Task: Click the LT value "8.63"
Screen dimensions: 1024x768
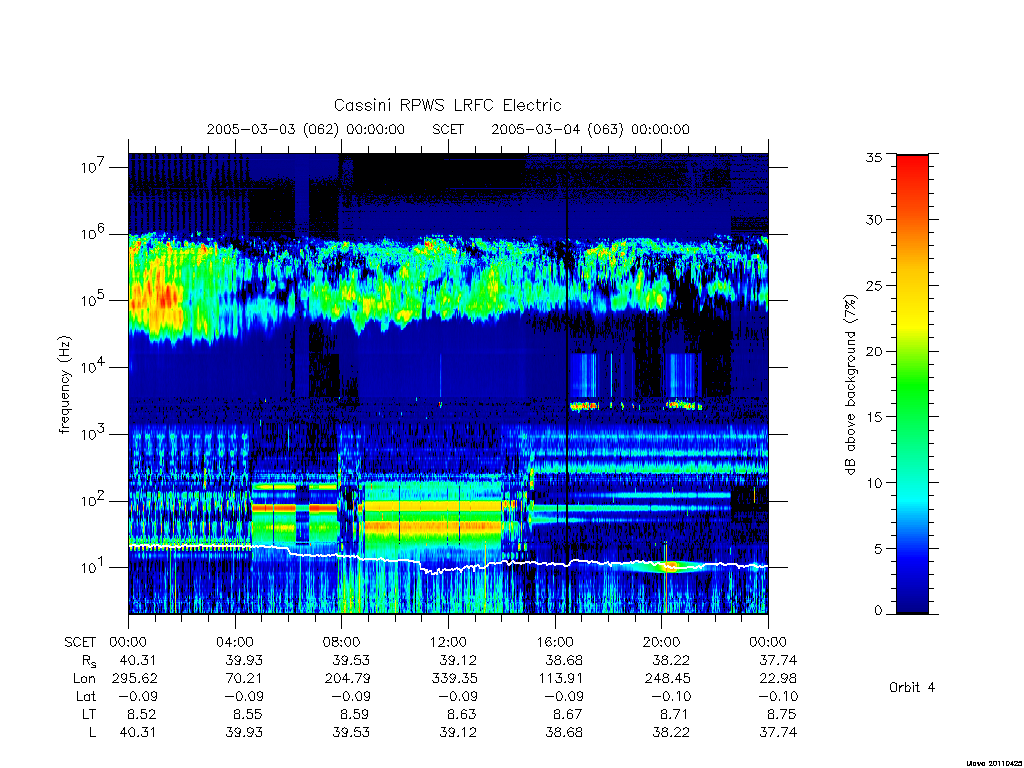Action: tap(461, 714)
